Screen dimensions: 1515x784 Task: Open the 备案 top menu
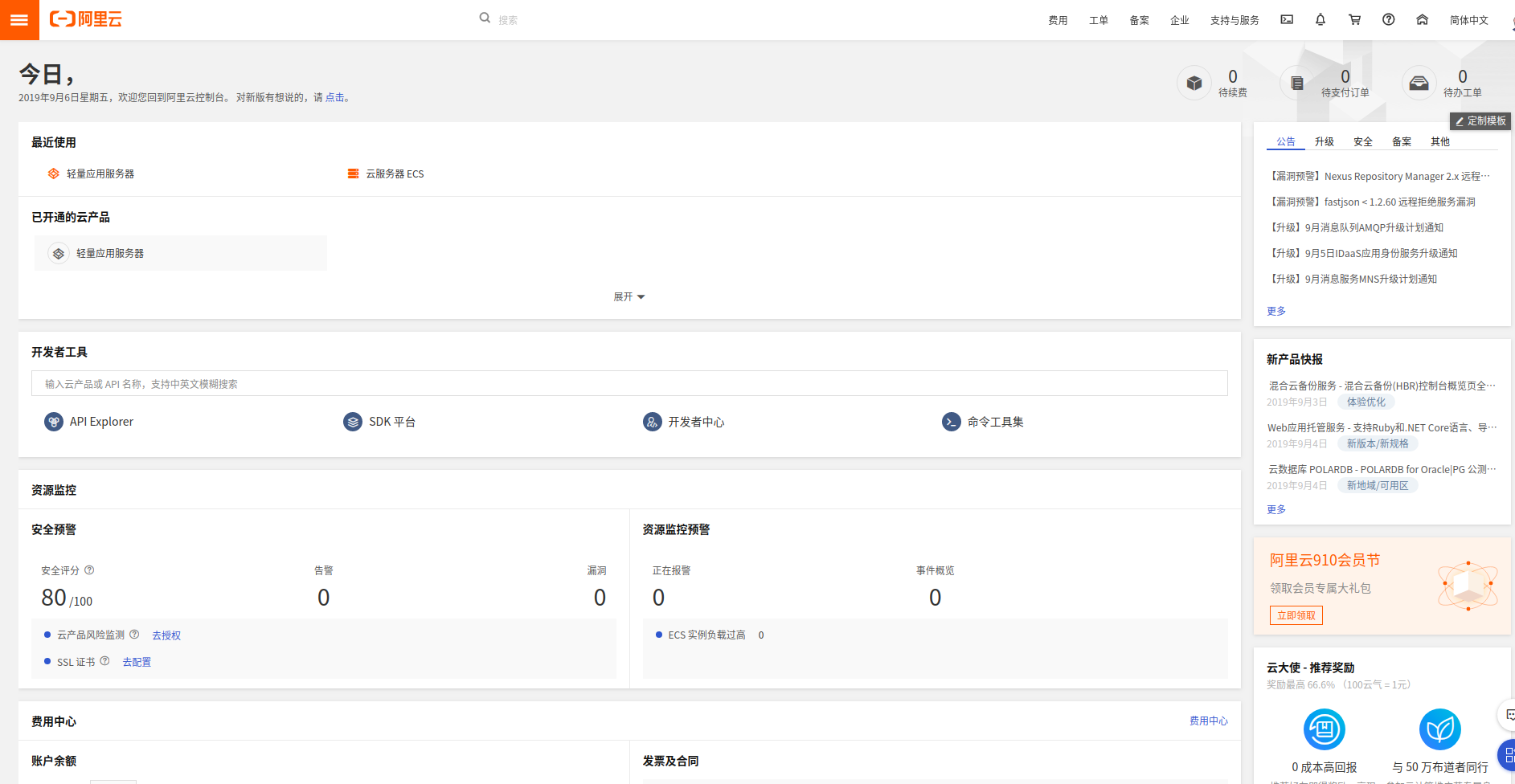(1140, 20)
